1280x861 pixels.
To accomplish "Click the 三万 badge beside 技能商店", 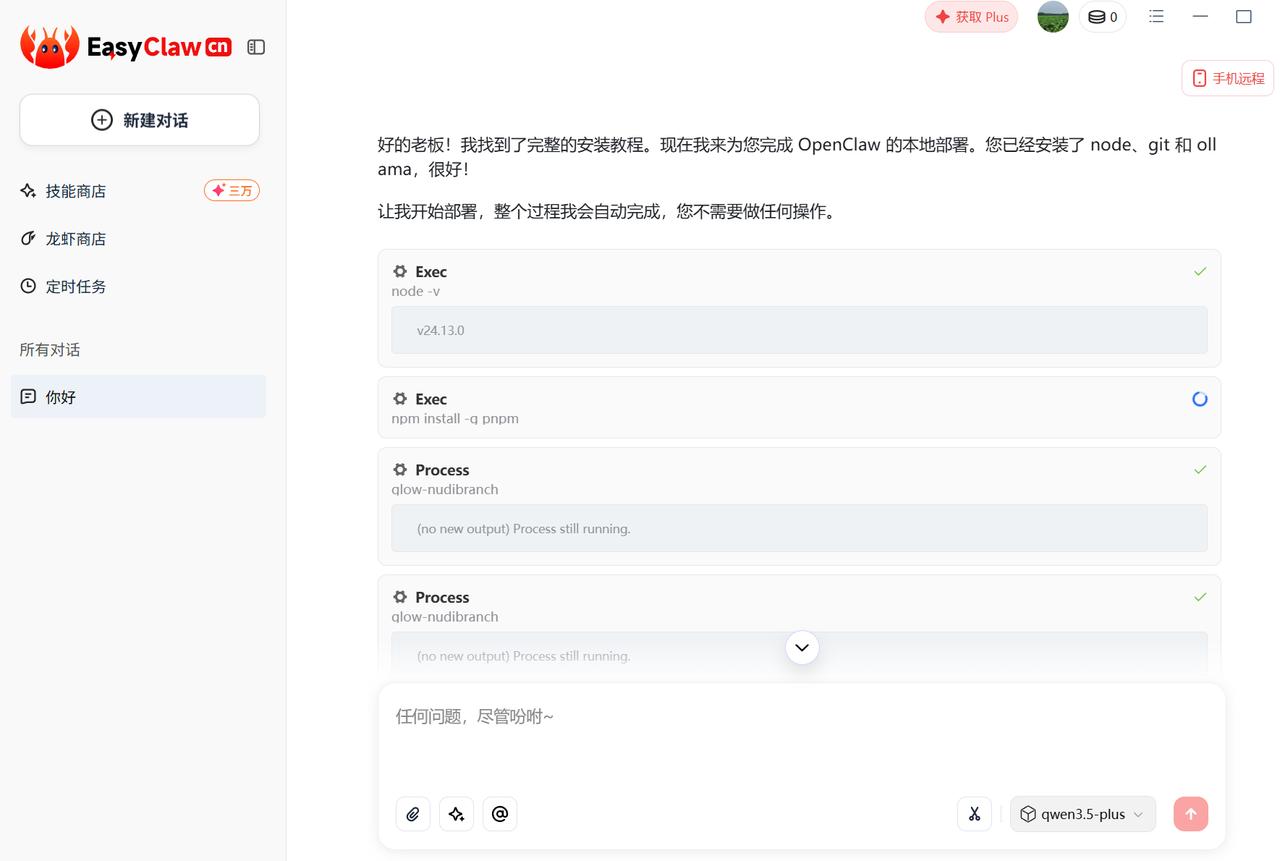I will pyautogui.click(x=232, y=190).
